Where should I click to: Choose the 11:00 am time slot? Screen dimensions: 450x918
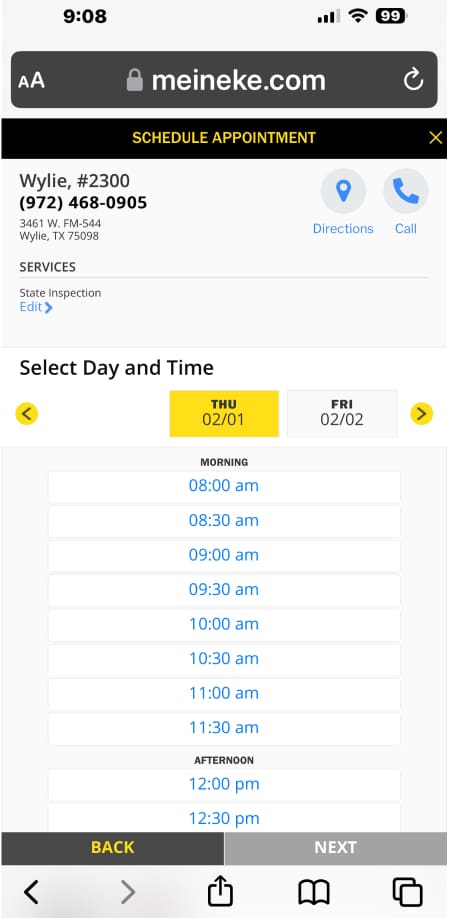[x=224, y=694]
